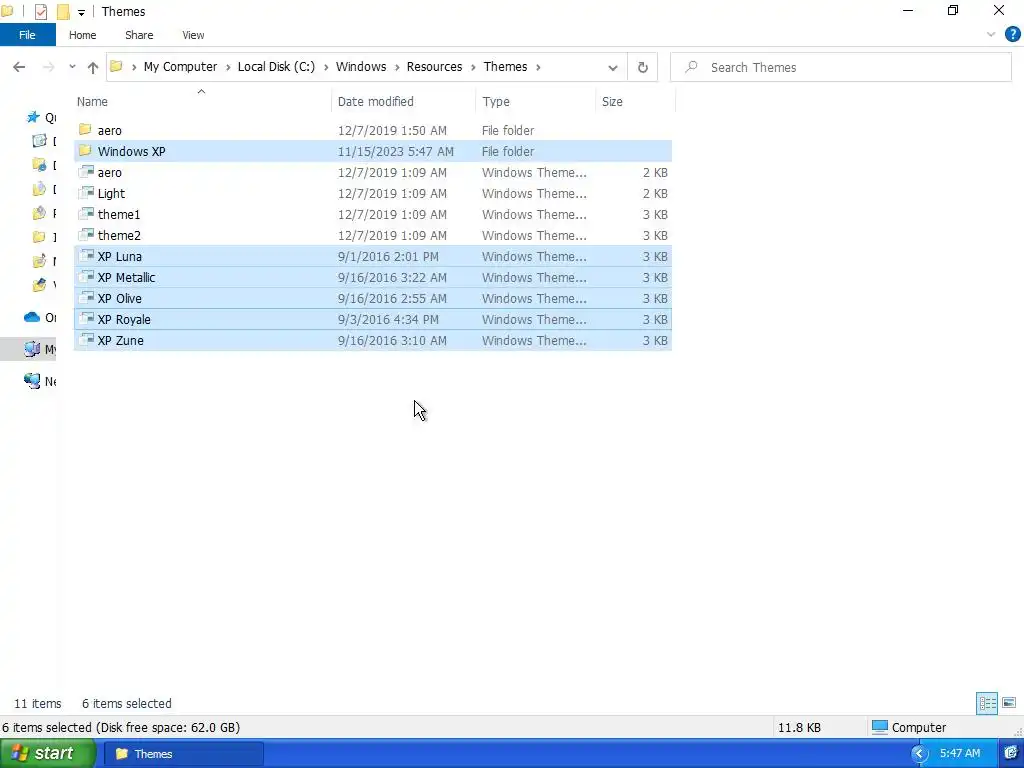Open Network icon in navigation pane
Screen dimensions: 1024x768
pos(32,381)
